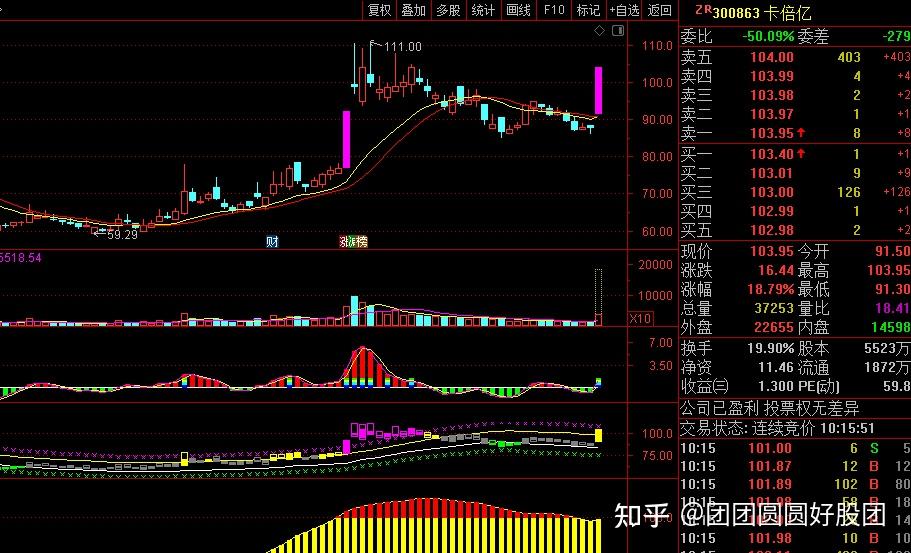Click the 标记 mark button
Screen dimensions: 911x553
588,10
